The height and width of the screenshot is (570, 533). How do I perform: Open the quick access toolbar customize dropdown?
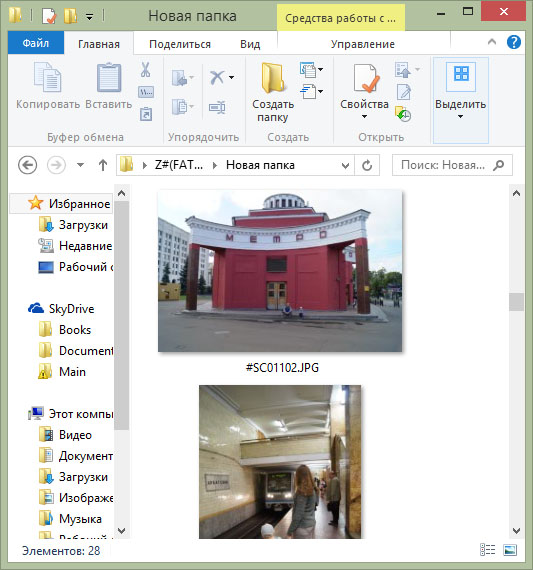click(x=89, y=17)
